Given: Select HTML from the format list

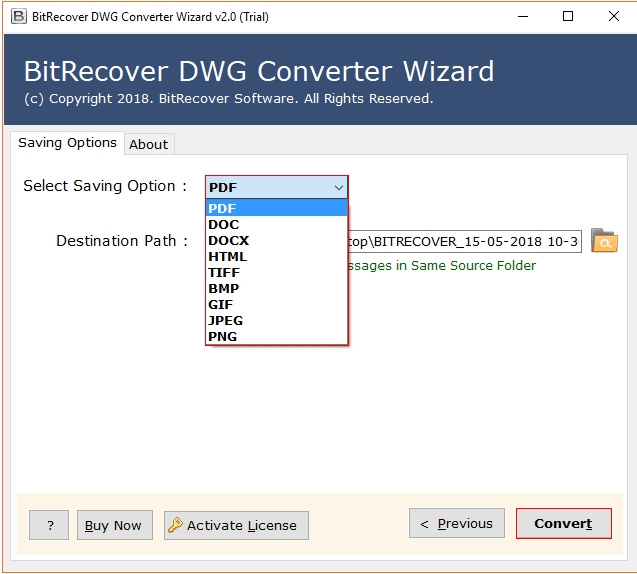Looking at the screenshot, I should pos(277,256).
